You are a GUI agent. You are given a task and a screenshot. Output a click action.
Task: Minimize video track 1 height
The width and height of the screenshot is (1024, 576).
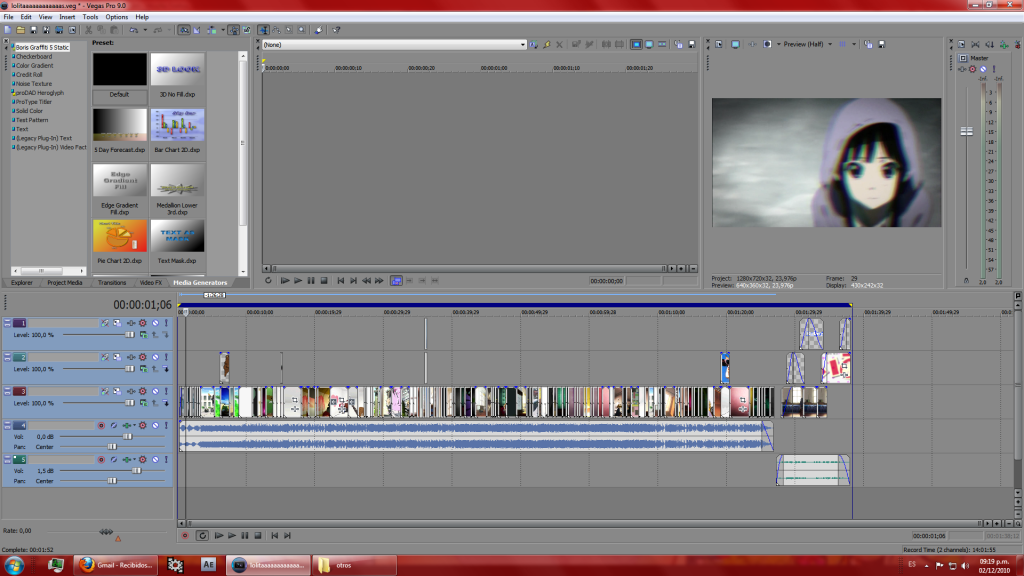[7, 323]
